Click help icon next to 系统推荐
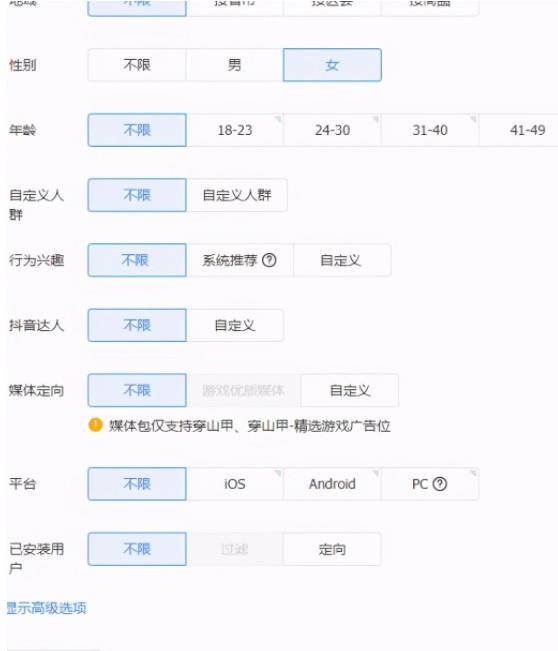558x651 pixels. tap(269, 260)
